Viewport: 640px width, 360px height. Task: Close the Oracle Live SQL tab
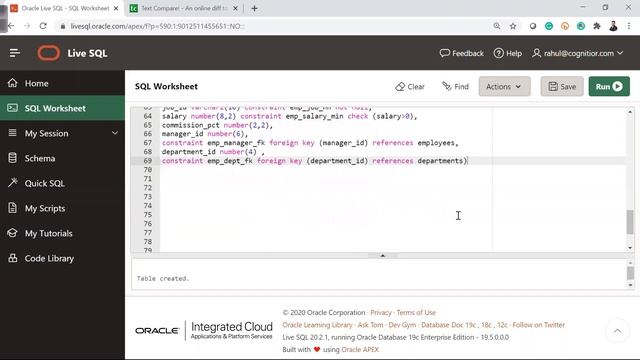click(116, 8)
